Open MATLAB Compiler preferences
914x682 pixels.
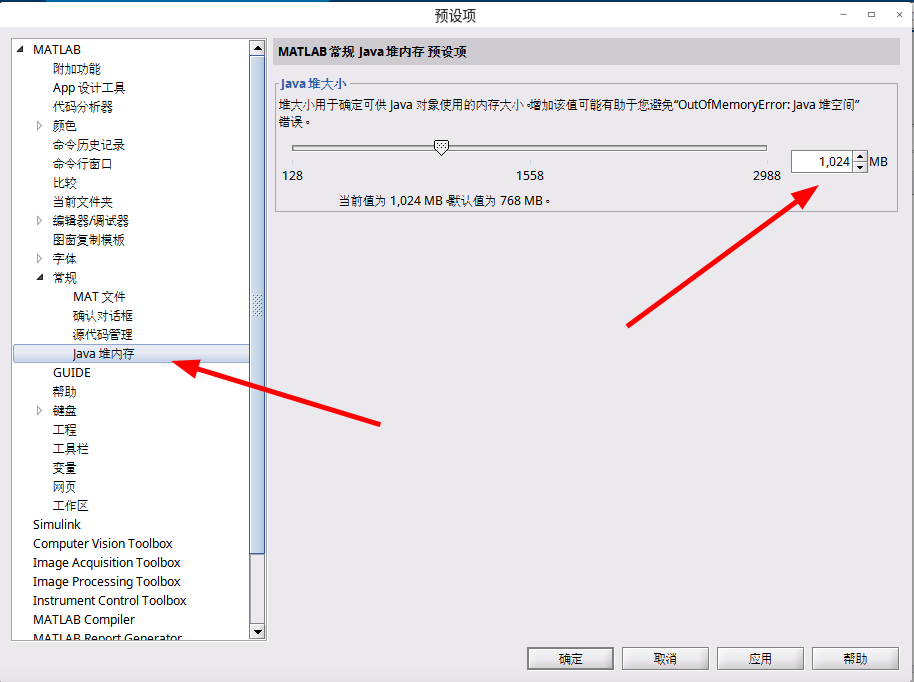84,620
